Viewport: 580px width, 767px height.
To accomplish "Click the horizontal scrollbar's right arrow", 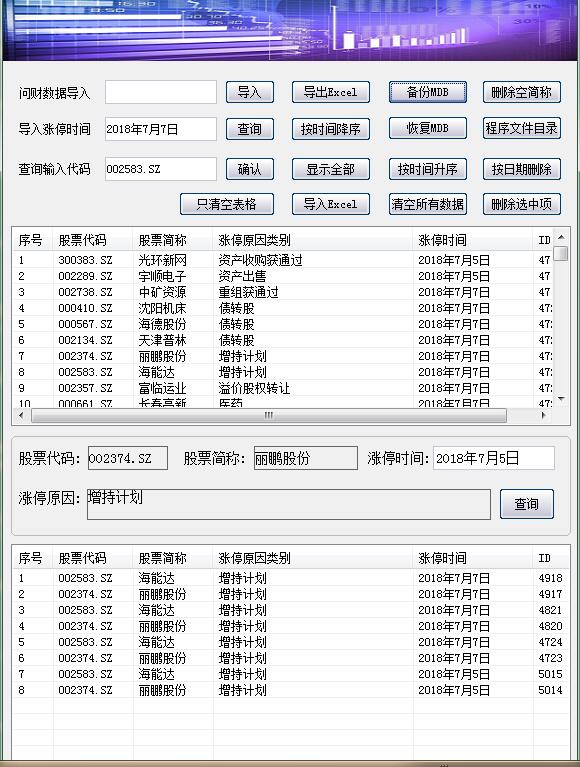I will coord(543,415).
